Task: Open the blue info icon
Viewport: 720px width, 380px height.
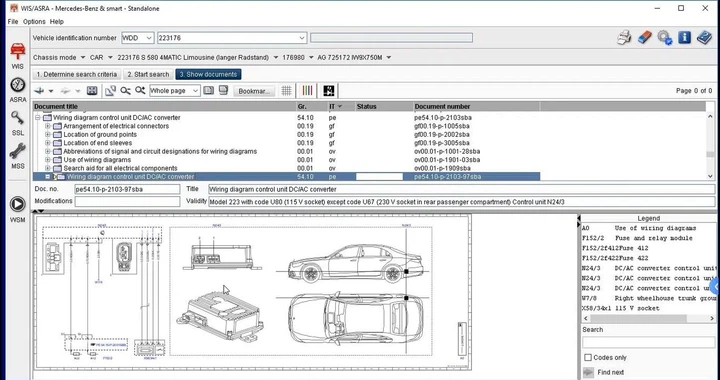Action: click(x=684, y=38)
